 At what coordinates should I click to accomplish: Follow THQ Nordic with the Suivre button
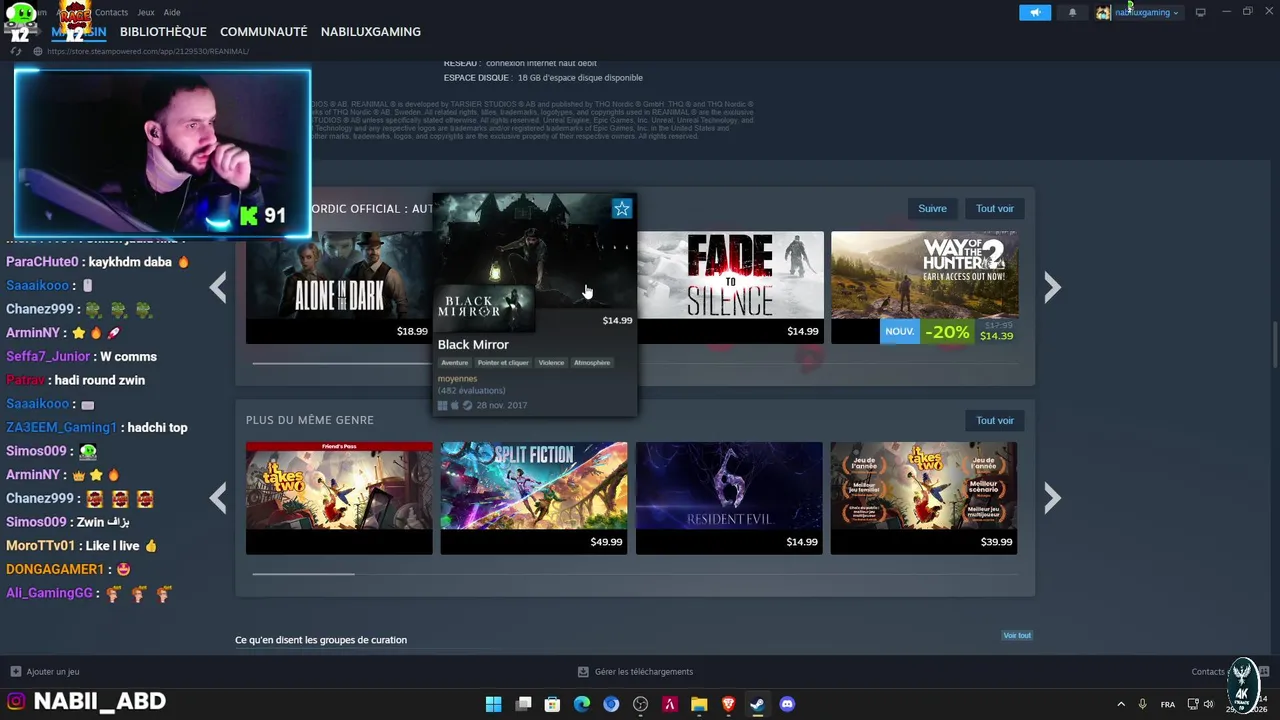coord(932,208)
